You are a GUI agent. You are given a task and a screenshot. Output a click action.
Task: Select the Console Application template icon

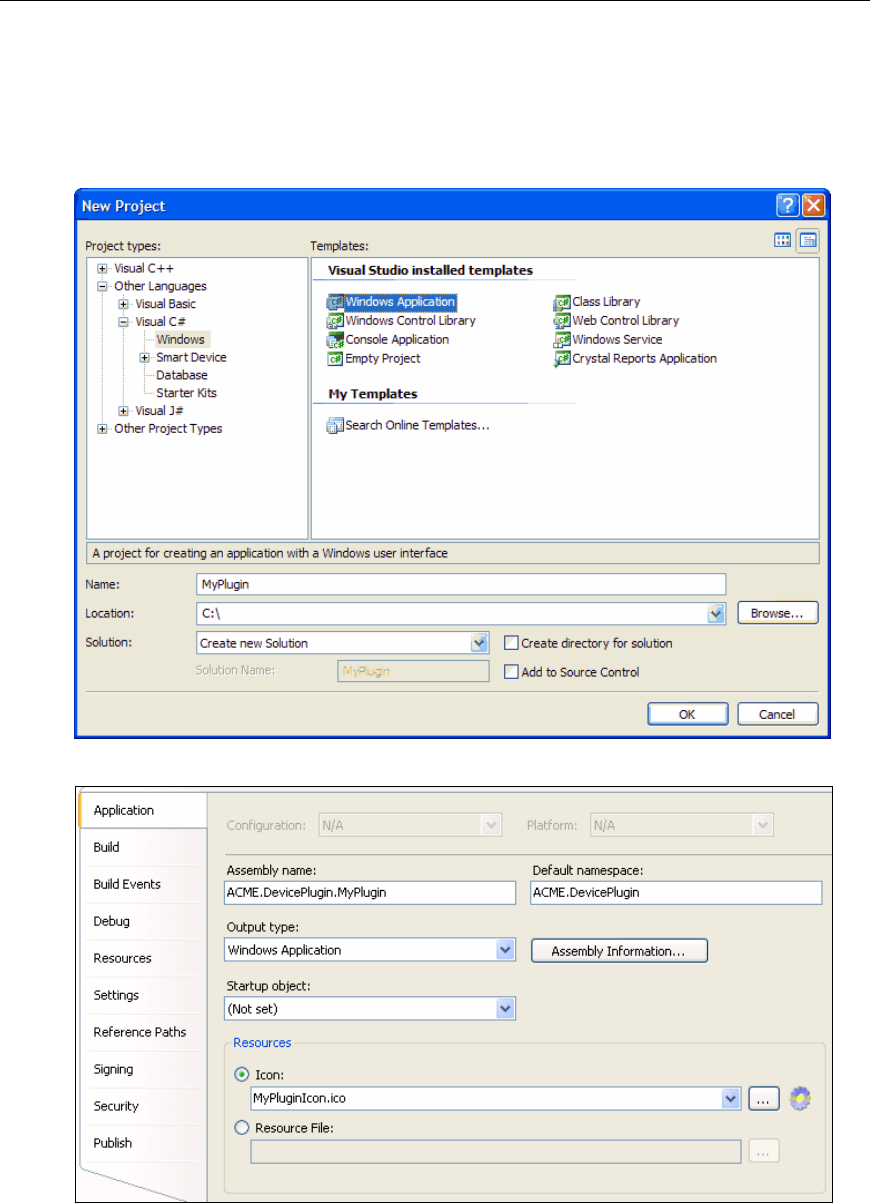click(335, 340)
